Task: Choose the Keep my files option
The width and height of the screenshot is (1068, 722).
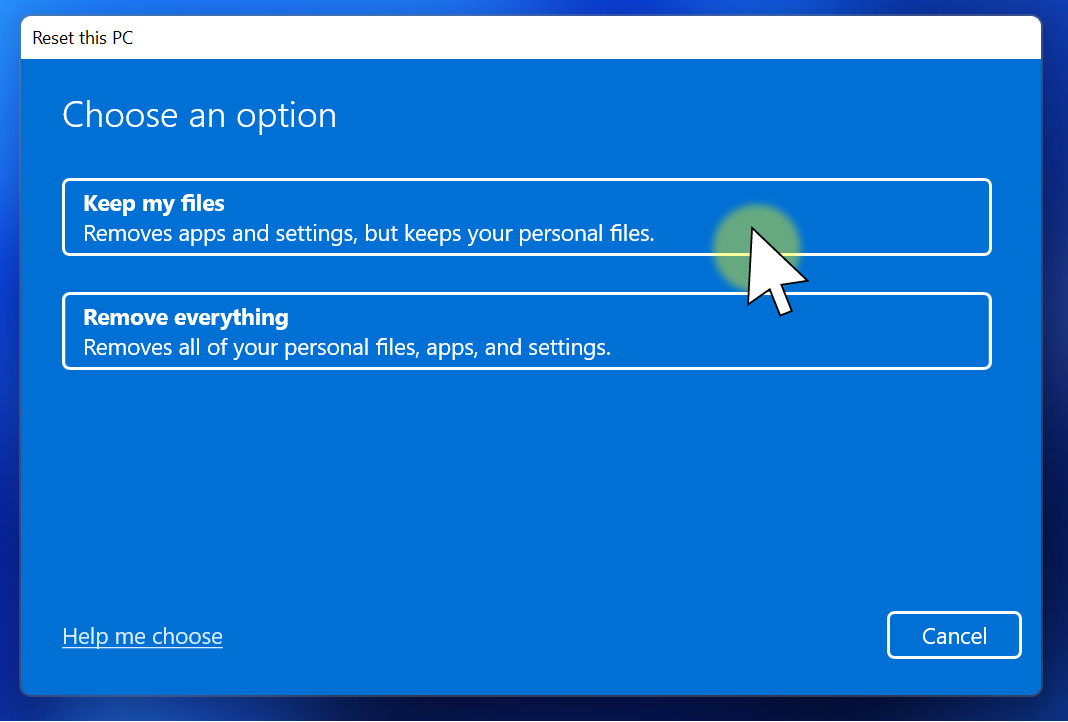Action: tap(527, 217)
